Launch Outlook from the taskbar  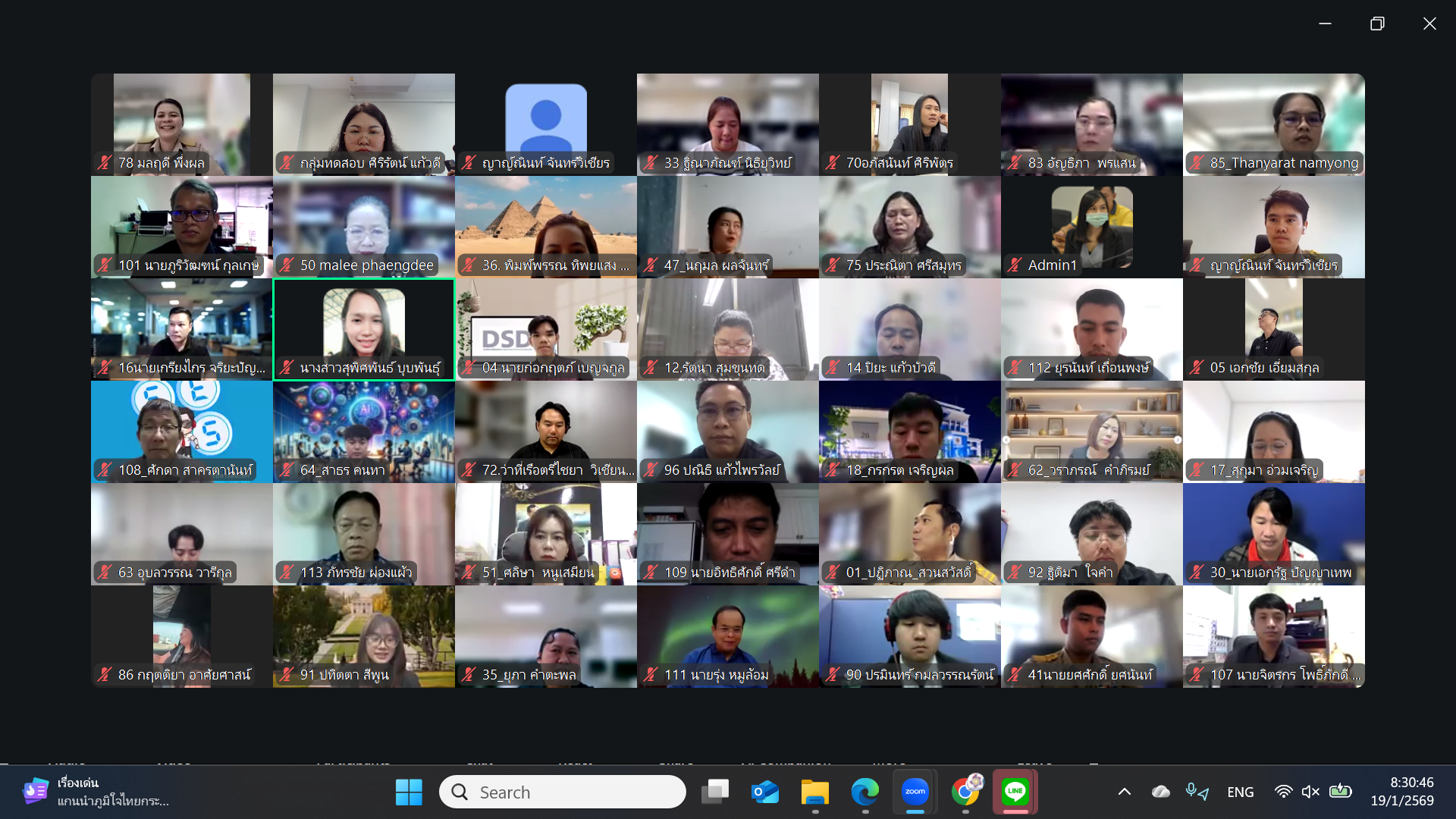point(764,792)
